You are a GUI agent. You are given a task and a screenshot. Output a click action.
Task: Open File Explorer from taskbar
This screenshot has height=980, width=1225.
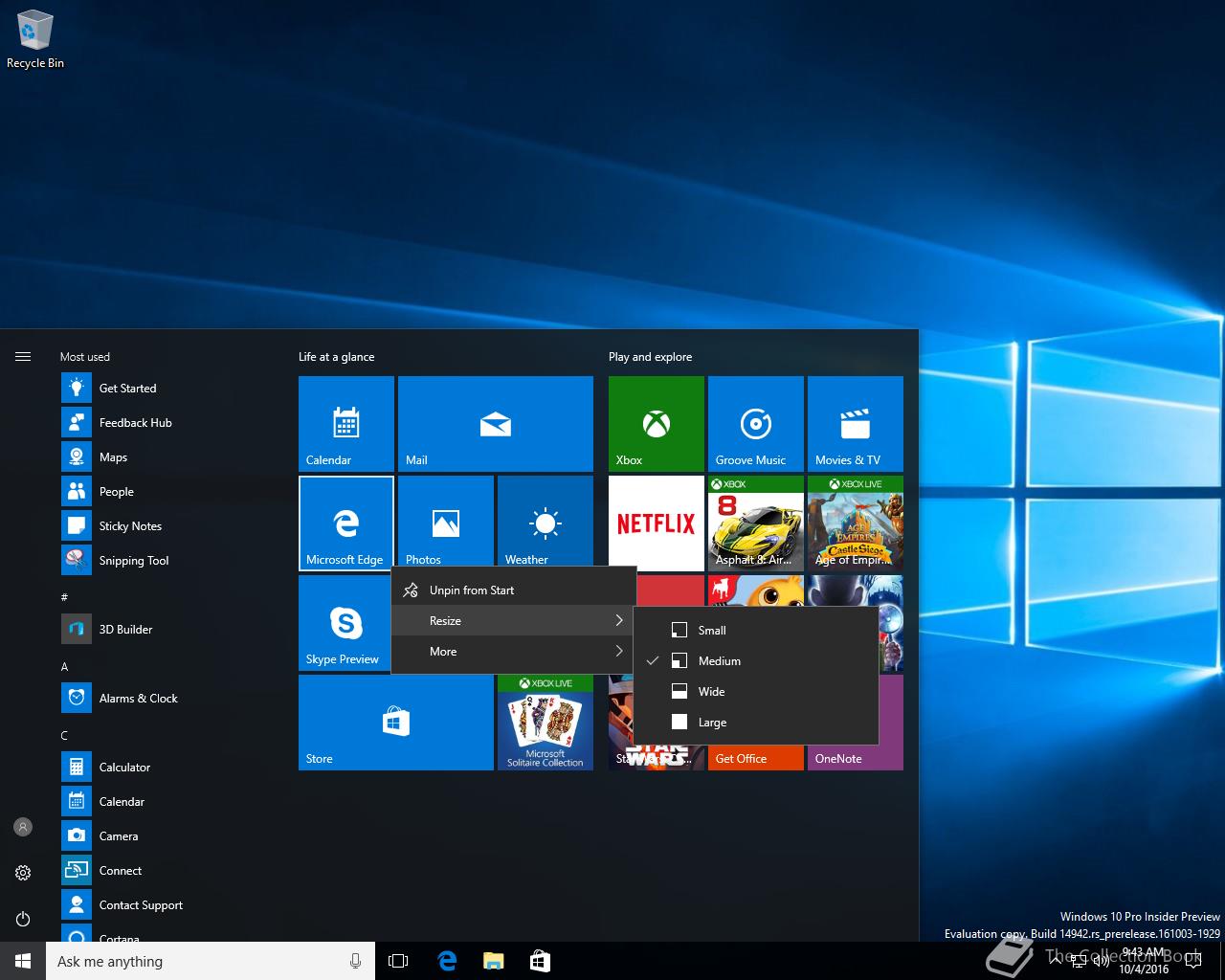coord(493,961)
